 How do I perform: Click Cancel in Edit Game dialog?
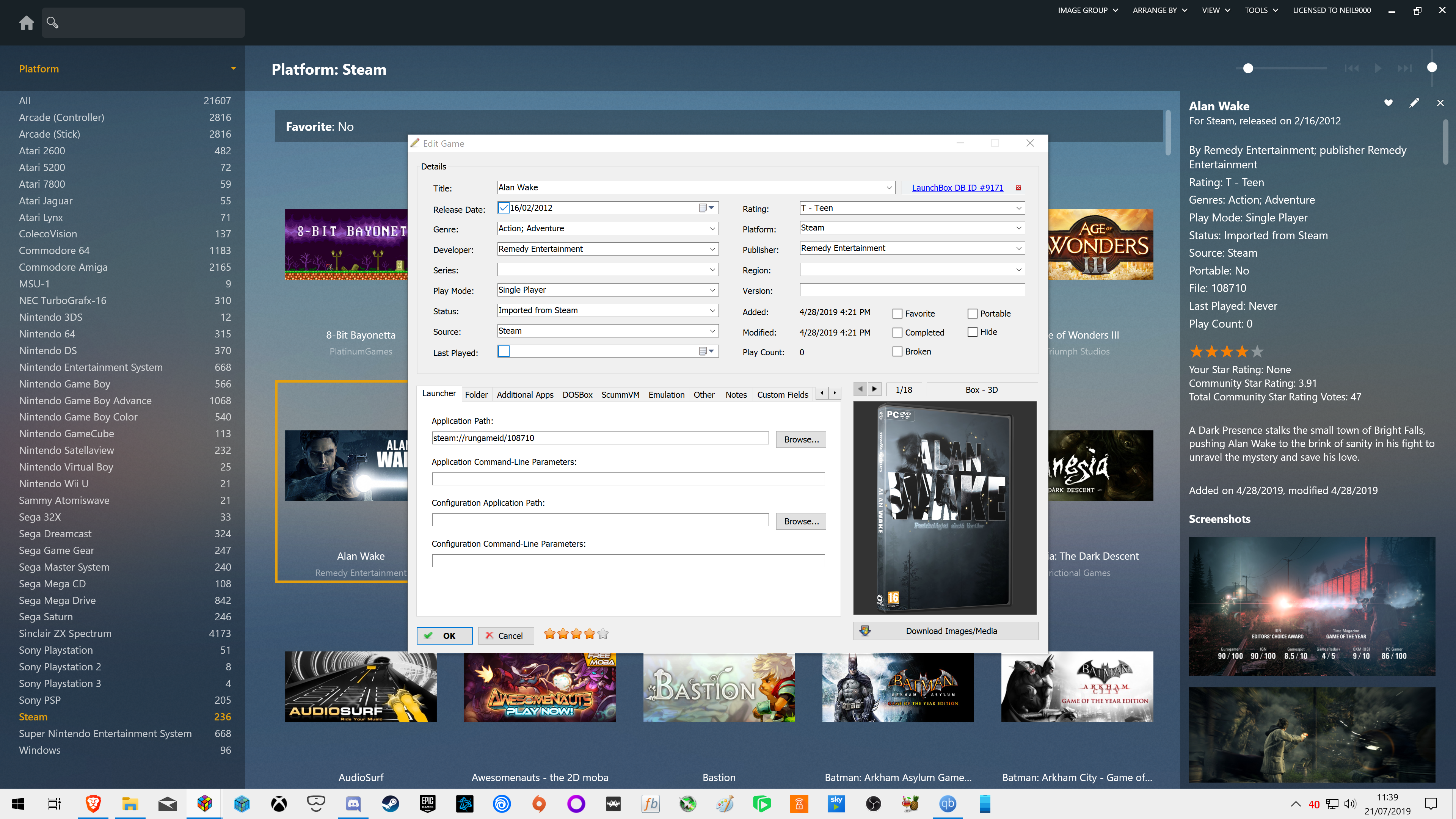pos(505,635)
